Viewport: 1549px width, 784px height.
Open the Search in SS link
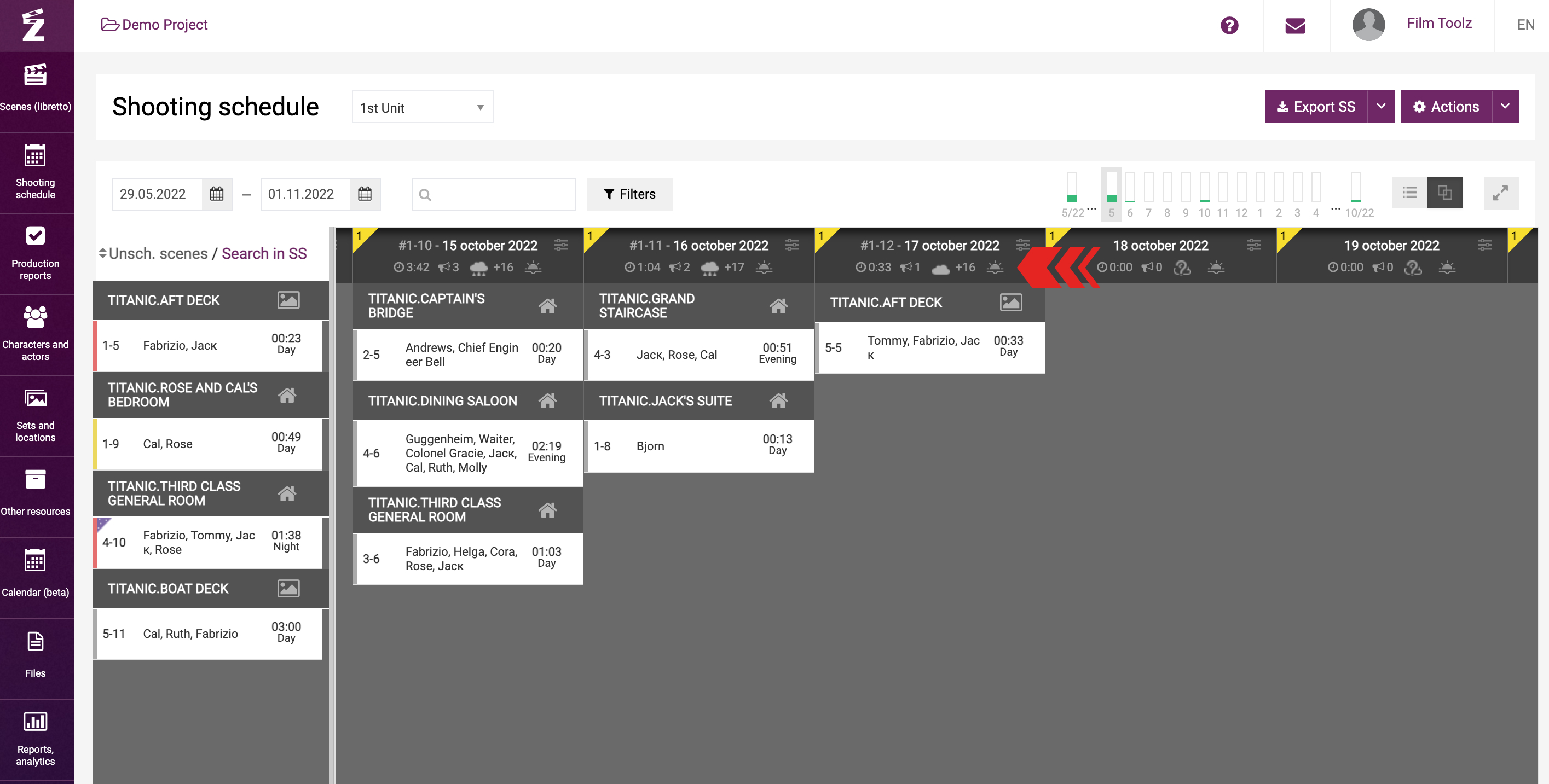coord(264,253)
